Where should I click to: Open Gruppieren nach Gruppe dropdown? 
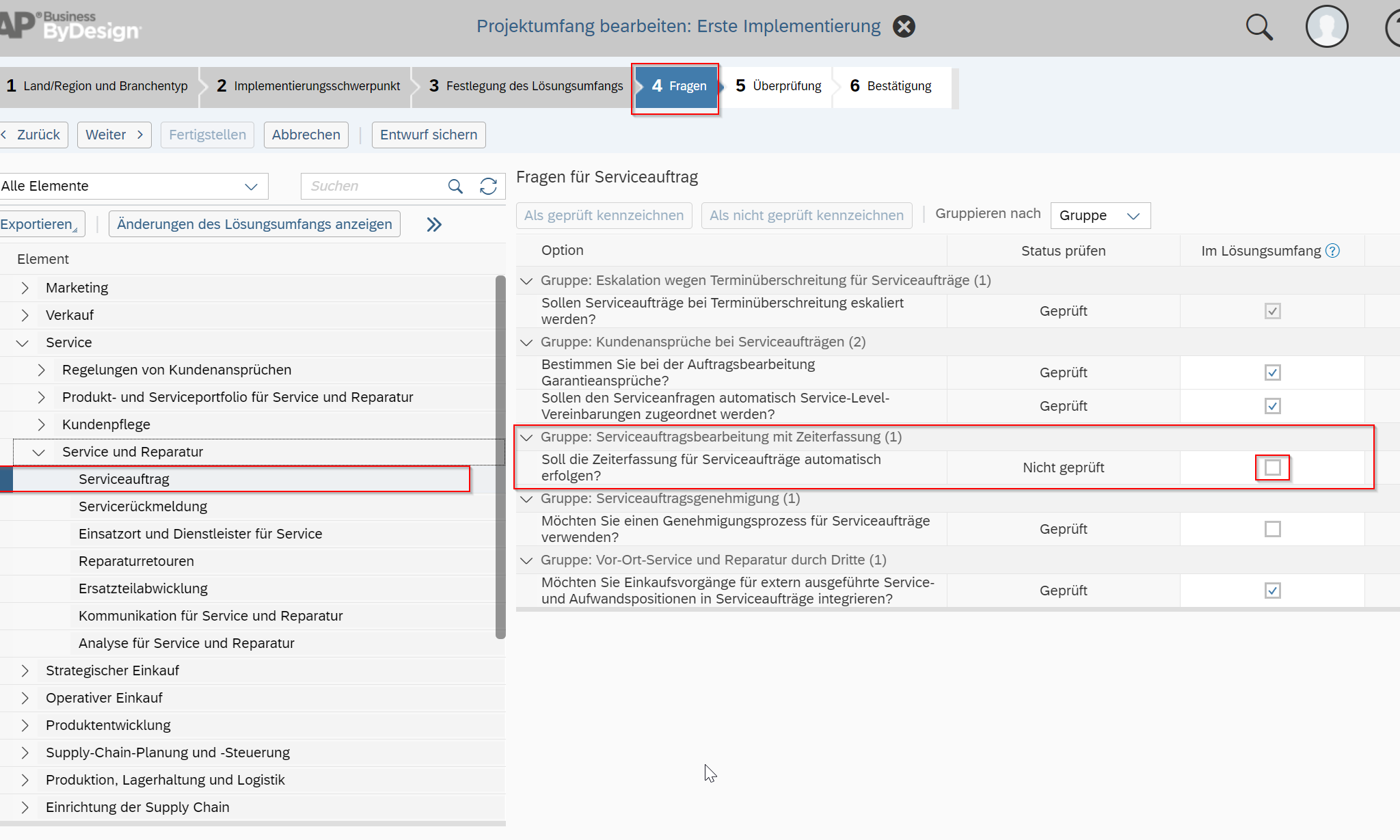[x=1100, y=216]
